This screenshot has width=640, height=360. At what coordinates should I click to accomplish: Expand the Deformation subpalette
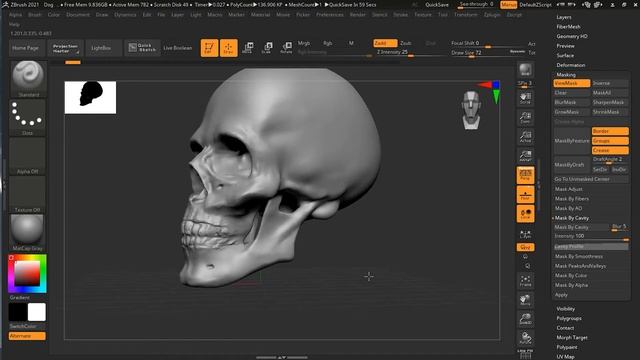[x=571, y=65]
